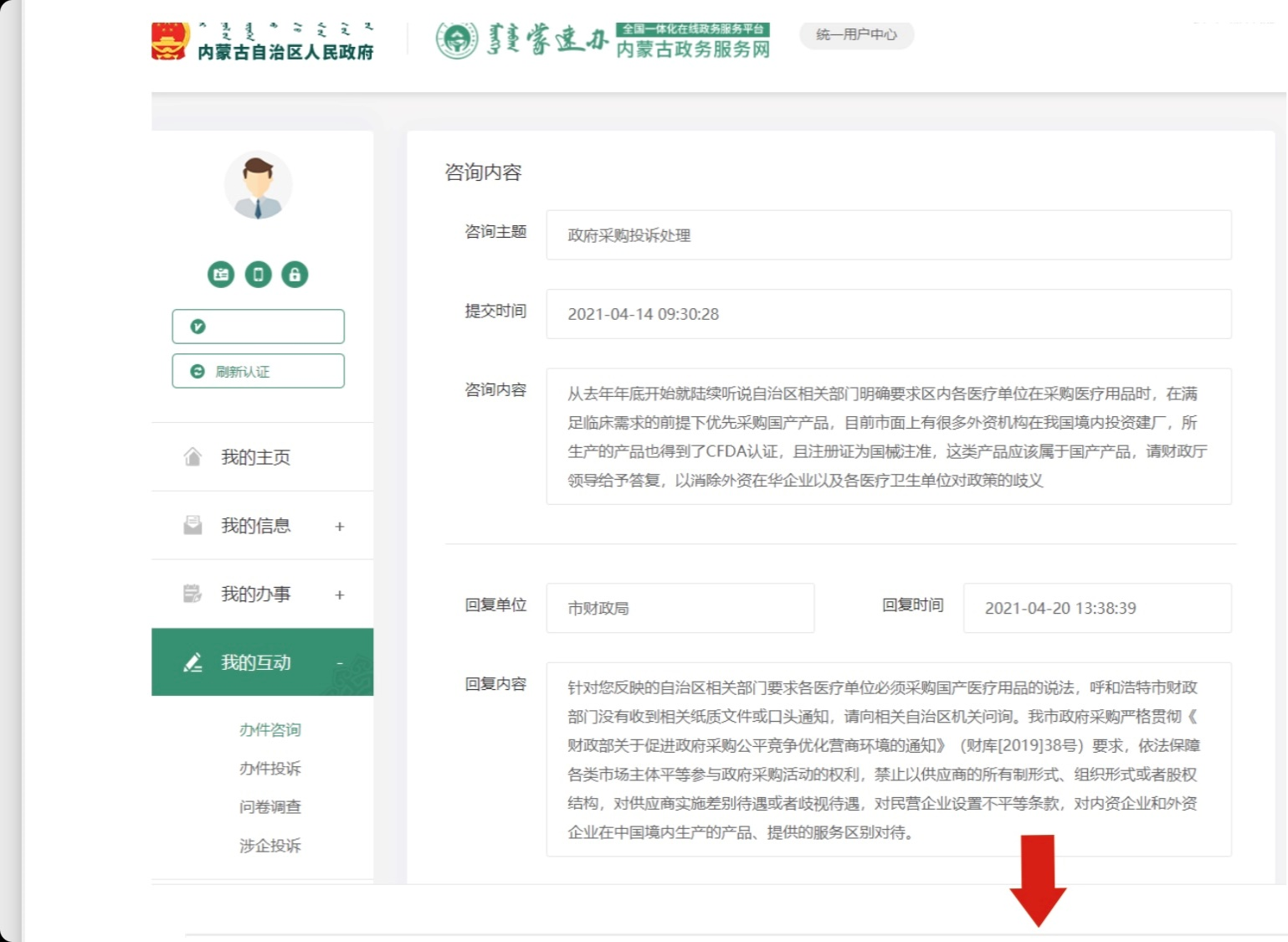
Task: Click the pencil icon beside 我的互动
Action: click(x=193, y=661)
